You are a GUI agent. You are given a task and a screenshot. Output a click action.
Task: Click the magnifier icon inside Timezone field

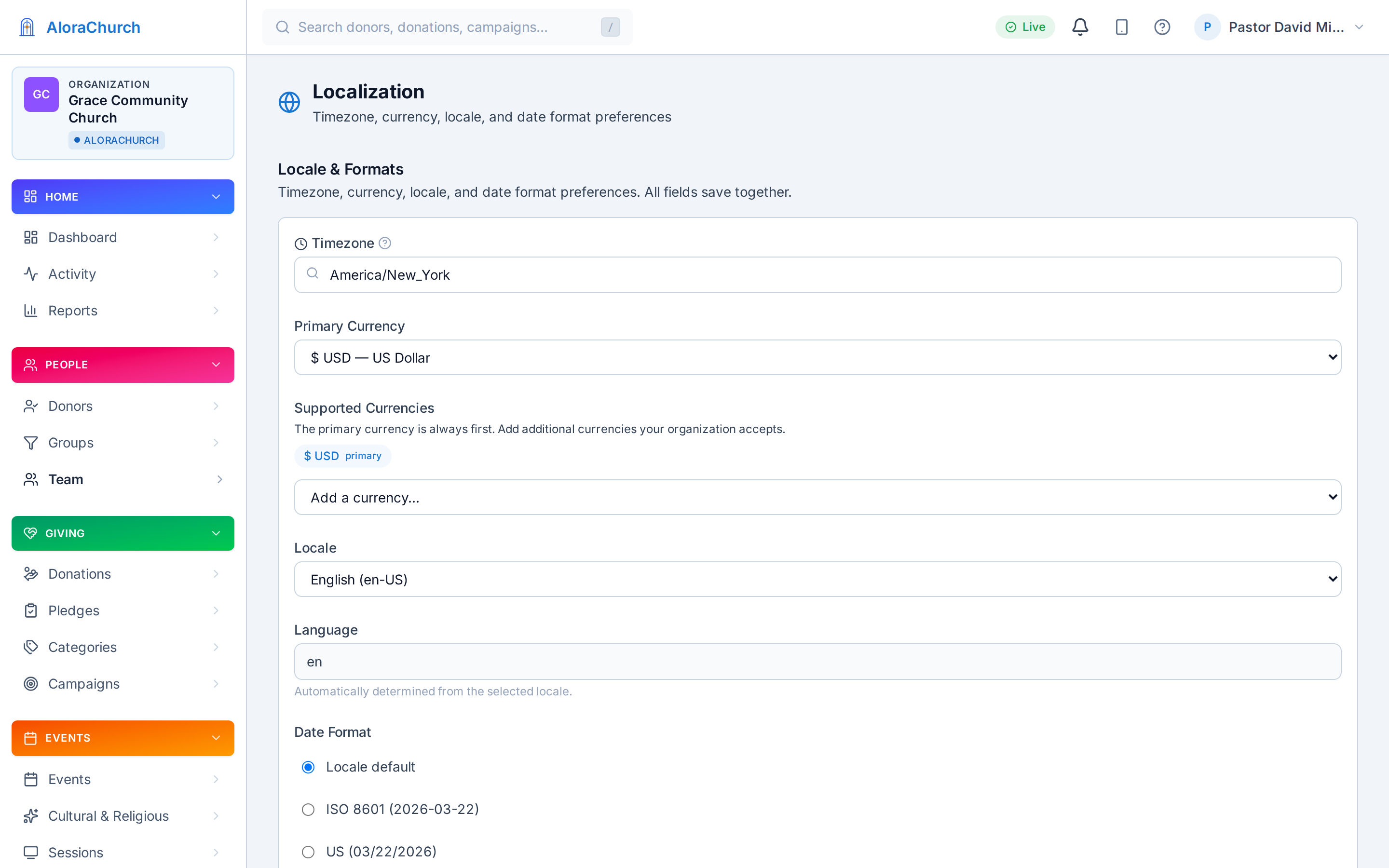[313, 273]
